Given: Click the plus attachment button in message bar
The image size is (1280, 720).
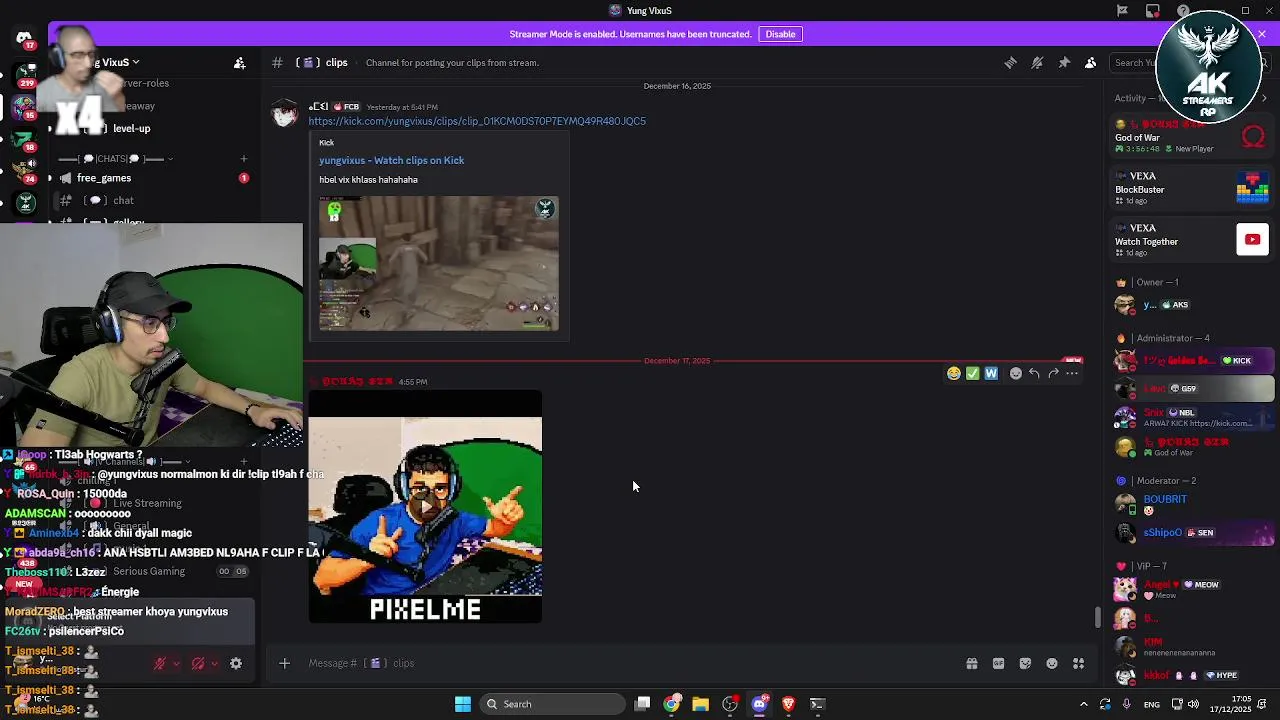Looking at the screenshot, I should (284, 663).
